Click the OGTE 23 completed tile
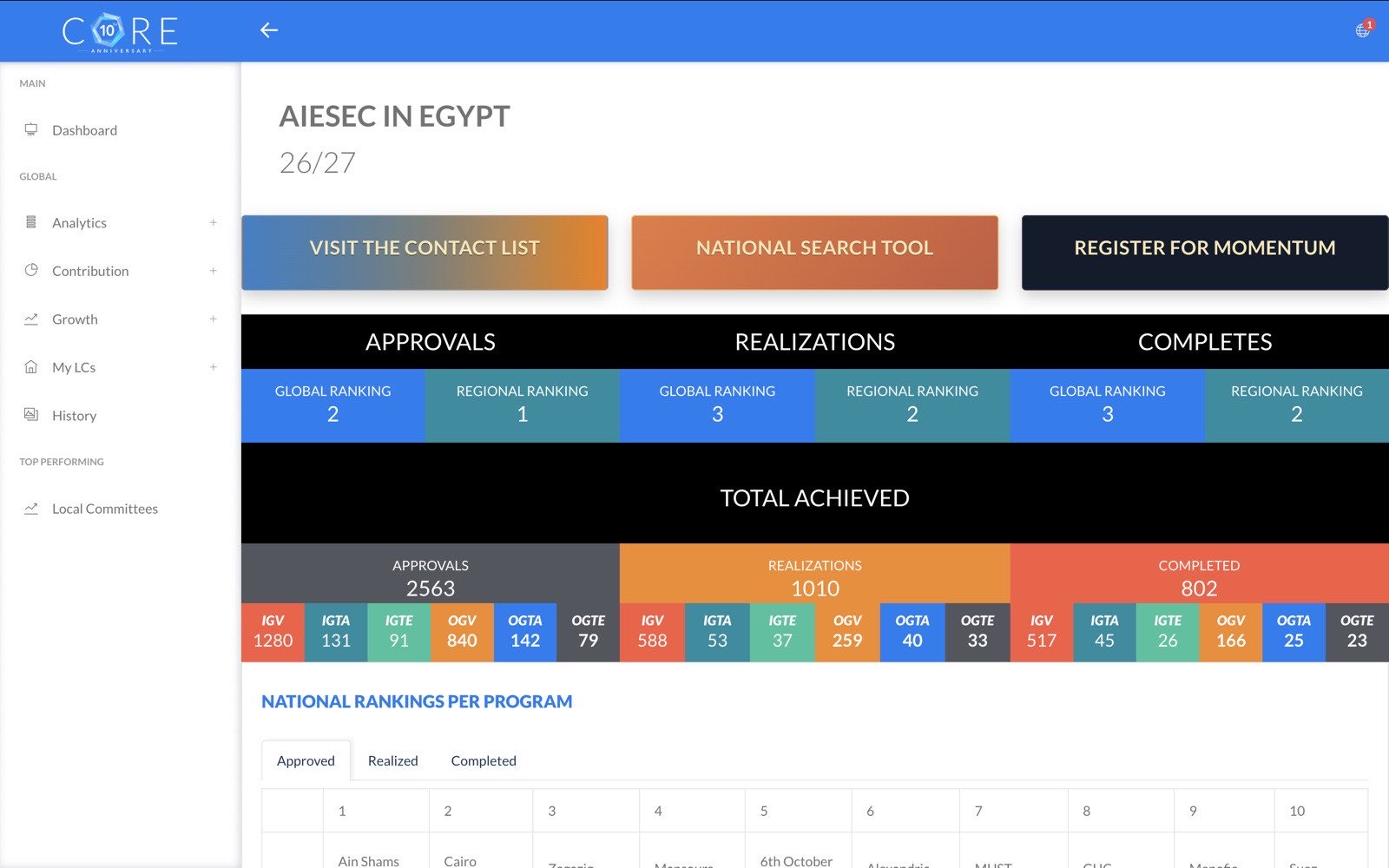1389x868 pixels. point(1357,633)
